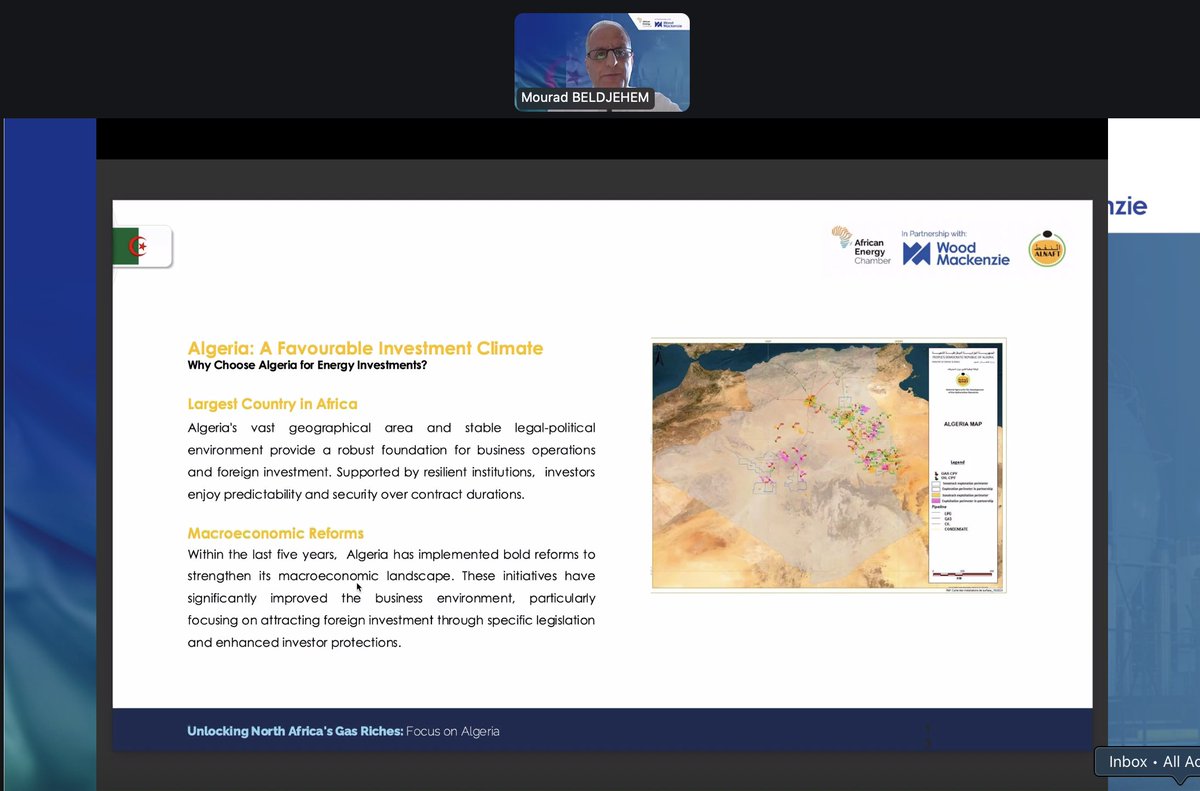Click paragraph starting 'Within the last five years'
Viewport: 1200px width, 791px height.
pos(392,598)
